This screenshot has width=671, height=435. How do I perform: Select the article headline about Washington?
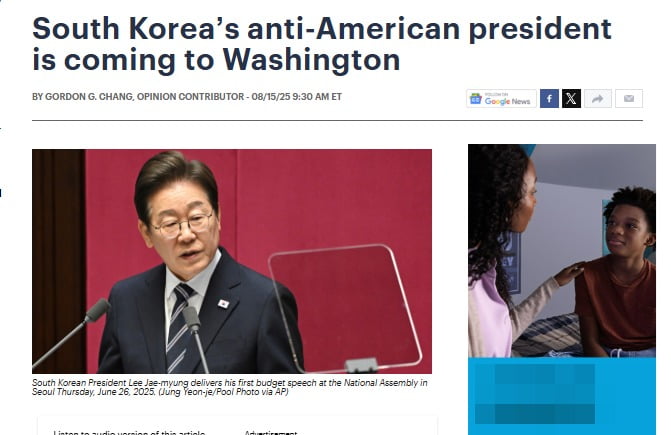[321, 44]
